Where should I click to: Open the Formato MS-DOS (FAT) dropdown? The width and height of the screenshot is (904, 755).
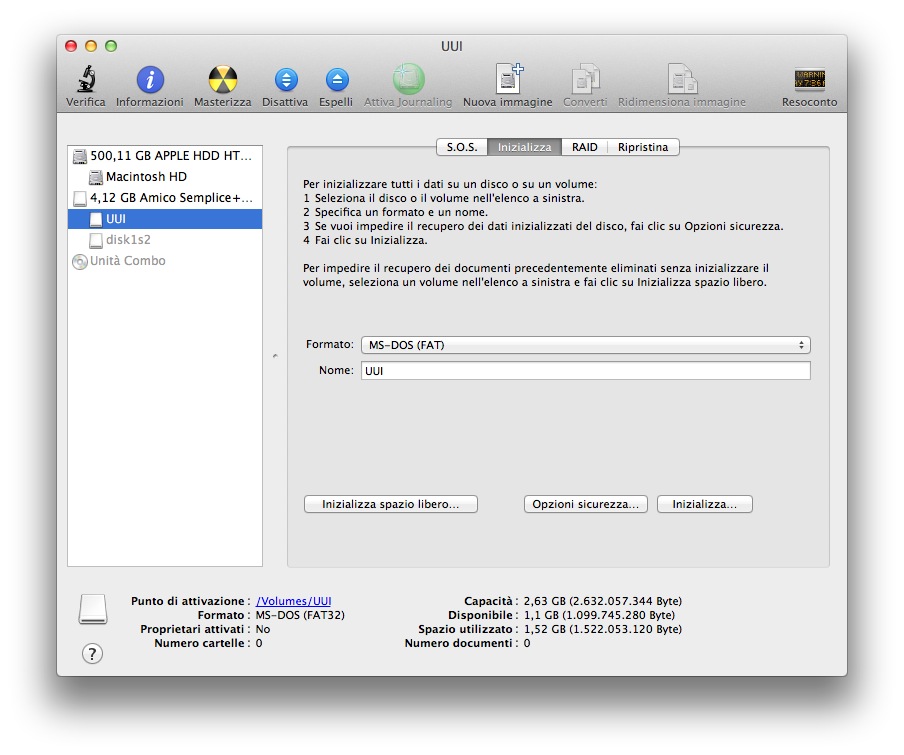point(586,345)
